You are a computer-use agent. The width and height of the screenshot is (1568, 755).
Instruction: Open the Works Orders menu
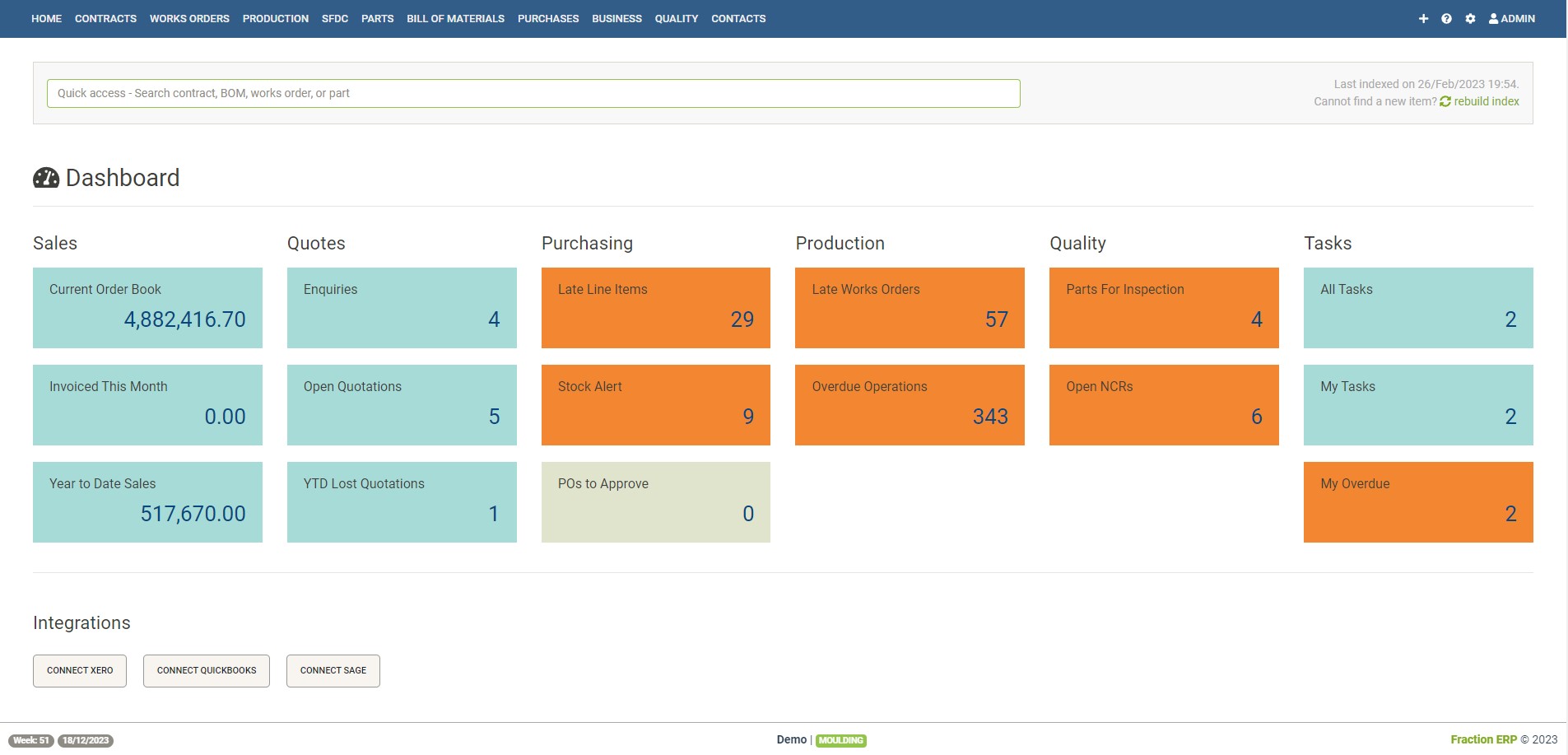(x=189, y=19)
